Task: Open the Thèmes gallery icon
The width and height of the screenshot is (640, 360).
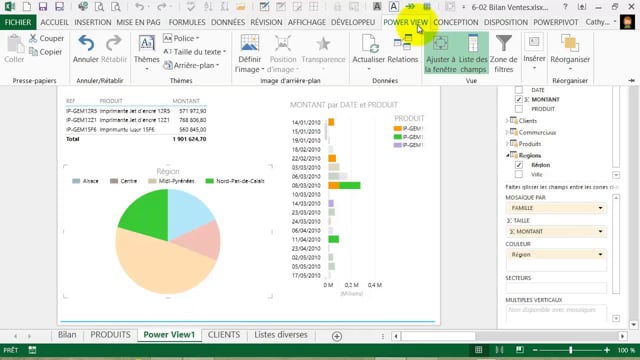Action: pos(146,44)
